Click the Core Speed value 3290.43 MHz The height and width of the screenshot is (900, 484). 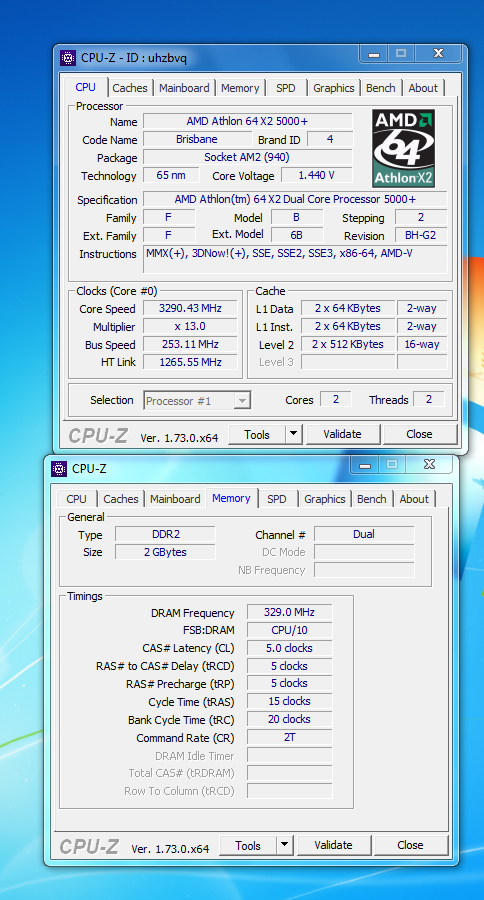[190, 308]
